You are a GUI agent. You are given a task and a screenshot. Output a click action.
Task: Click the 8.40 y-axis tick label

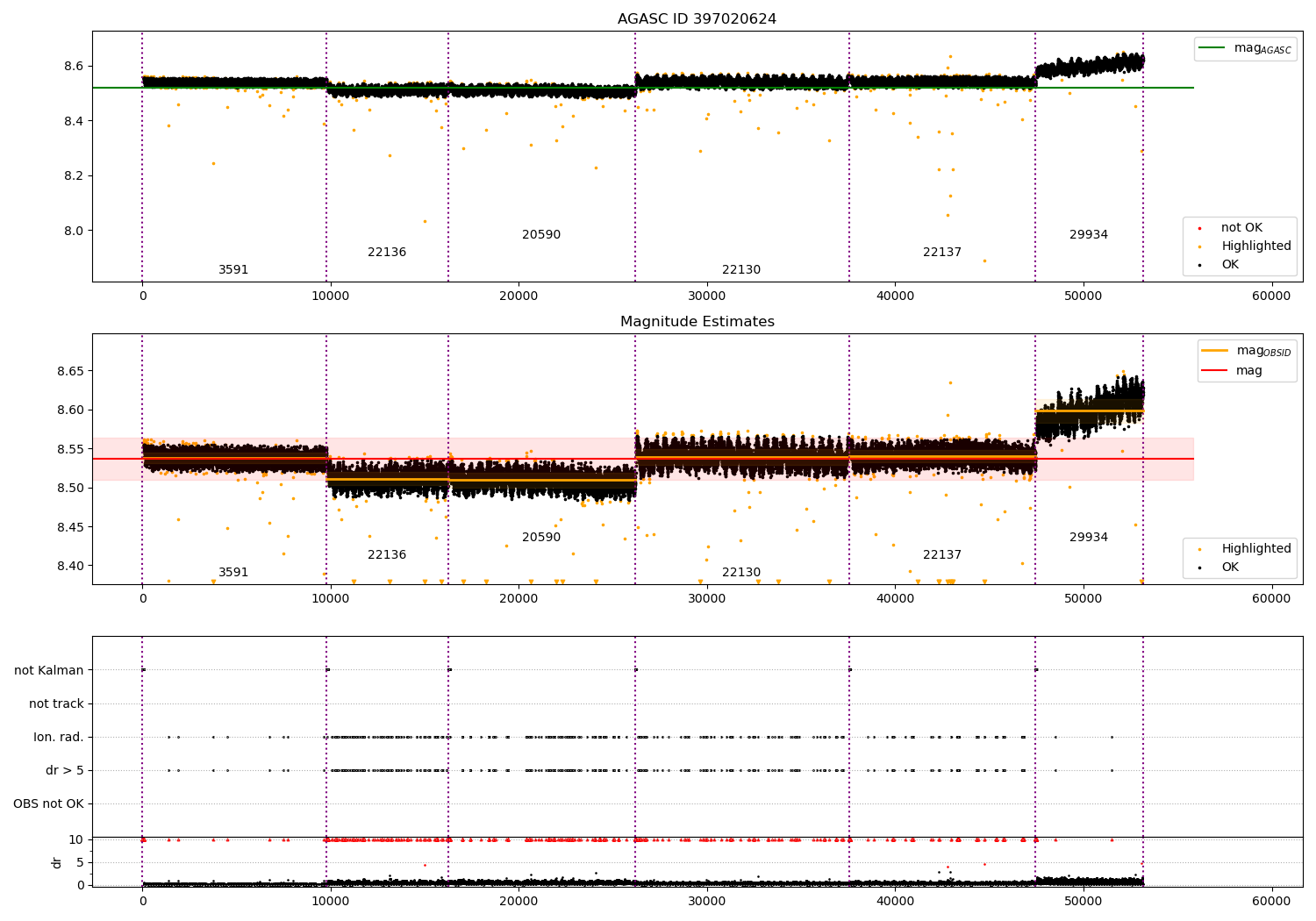69,567
